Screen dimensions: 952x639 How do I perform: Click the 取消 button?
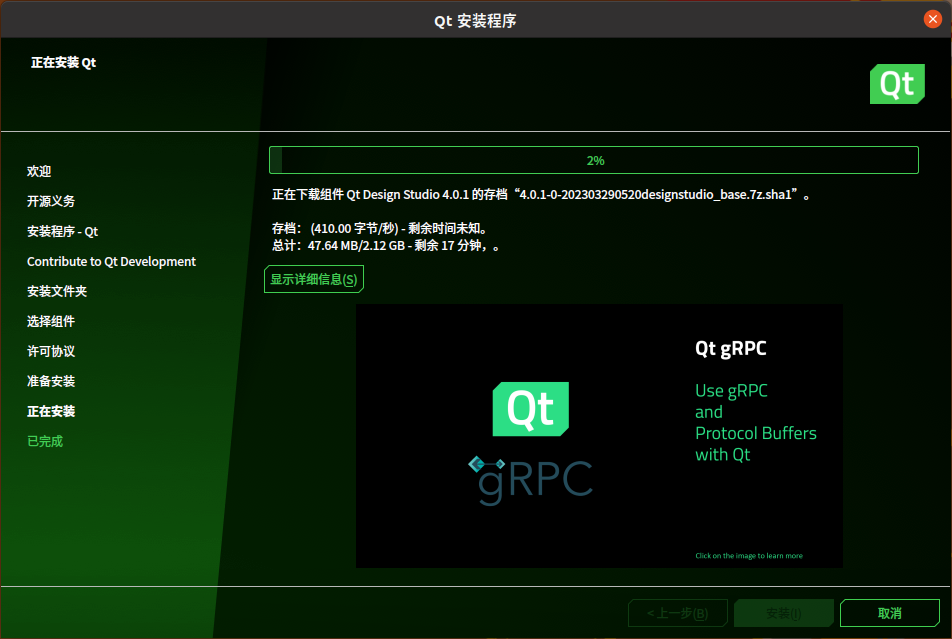[889, 613]
